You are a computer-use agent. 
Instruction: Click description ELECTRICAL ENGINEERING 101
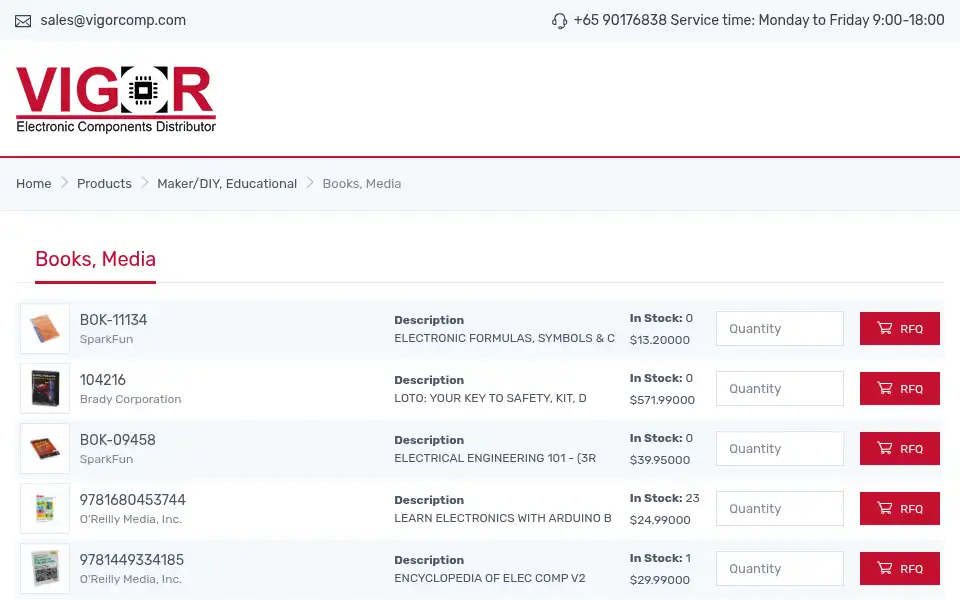pyautogui.click(x=495, y=458)
